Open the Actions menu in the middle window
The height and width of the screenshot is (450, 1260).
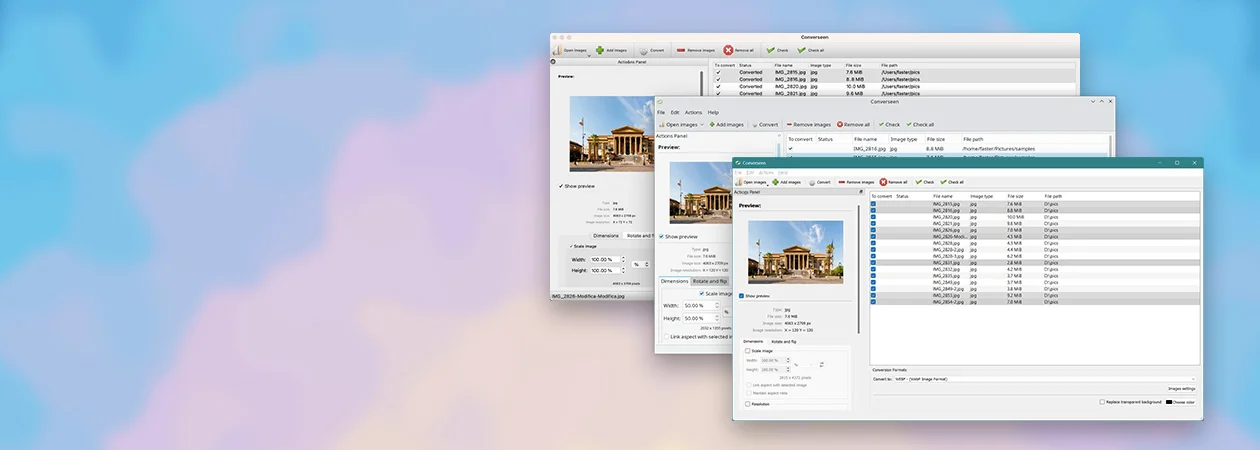[x=693, y=112]
